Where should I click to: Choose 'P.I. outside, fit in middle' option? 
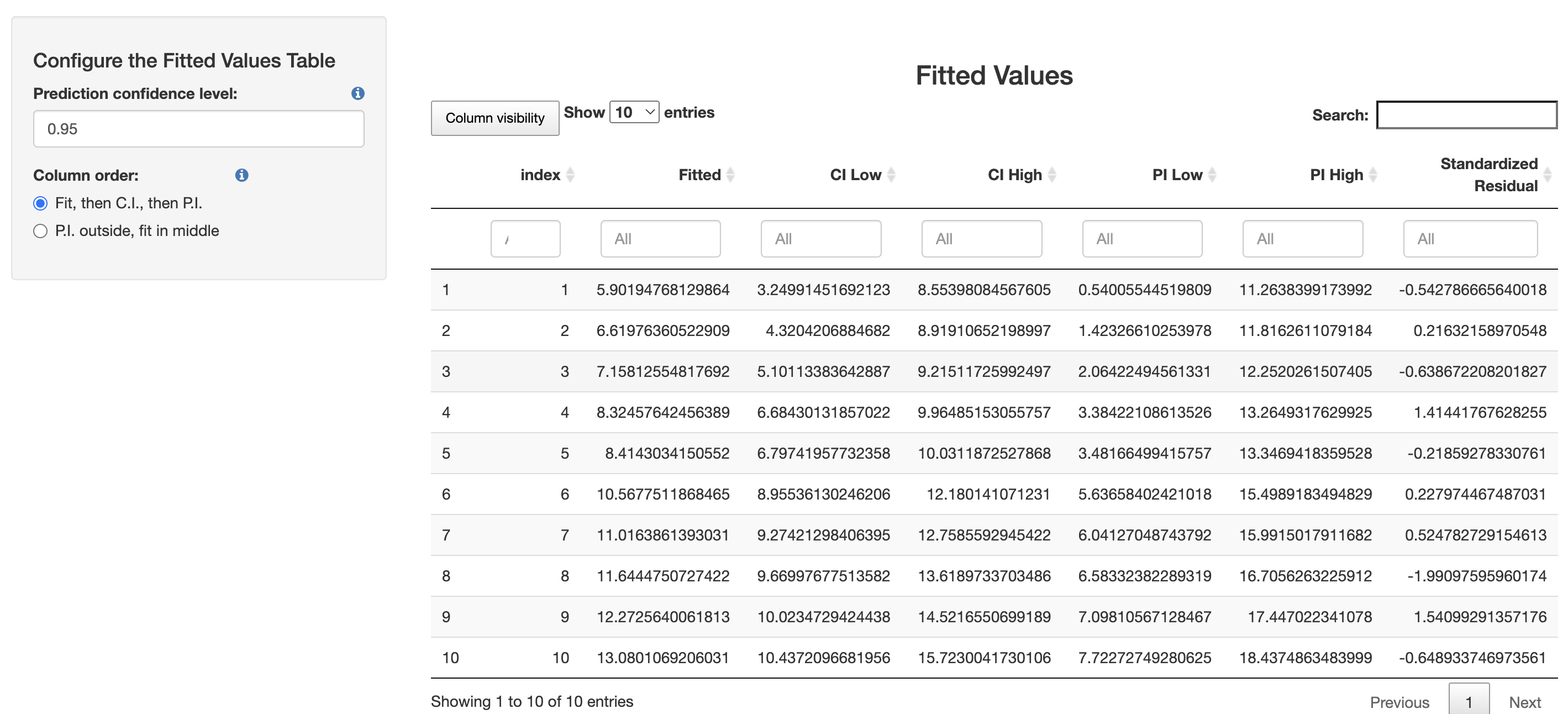[x=41, y=232]
